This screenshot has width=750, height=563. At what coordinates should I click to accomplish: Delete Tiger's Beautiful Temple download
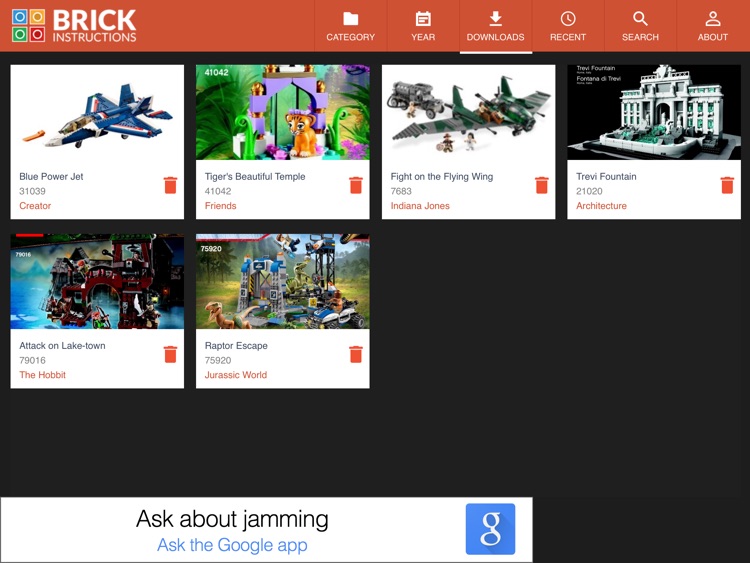(356, 185)
